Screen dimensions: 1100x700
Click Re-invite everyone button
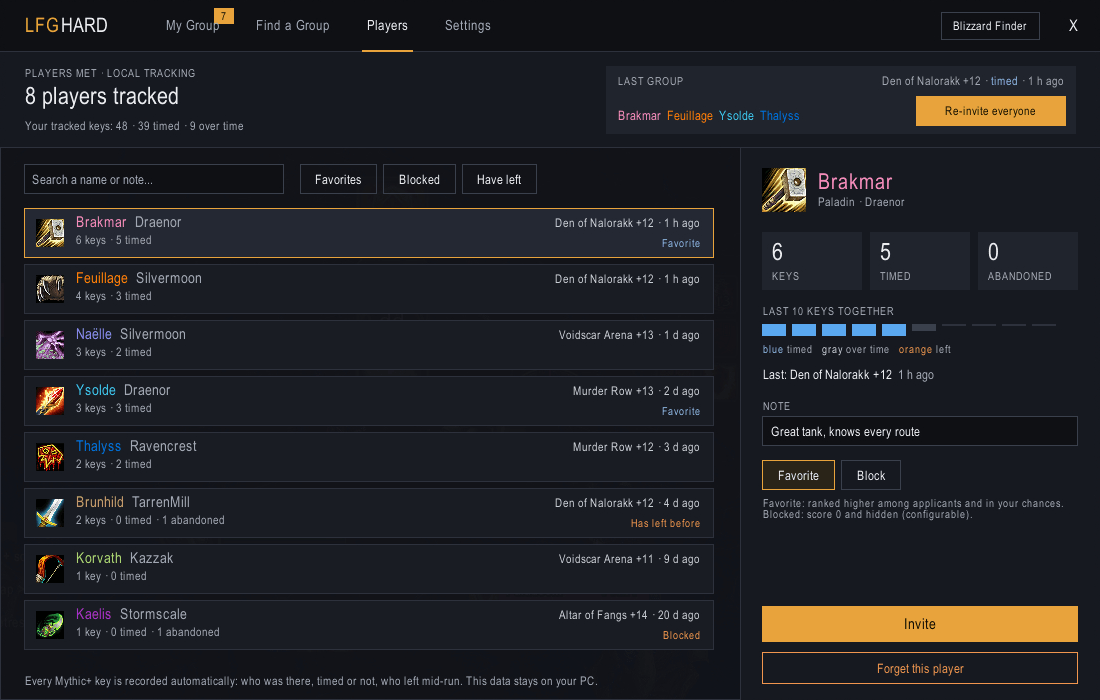point(991,111)
